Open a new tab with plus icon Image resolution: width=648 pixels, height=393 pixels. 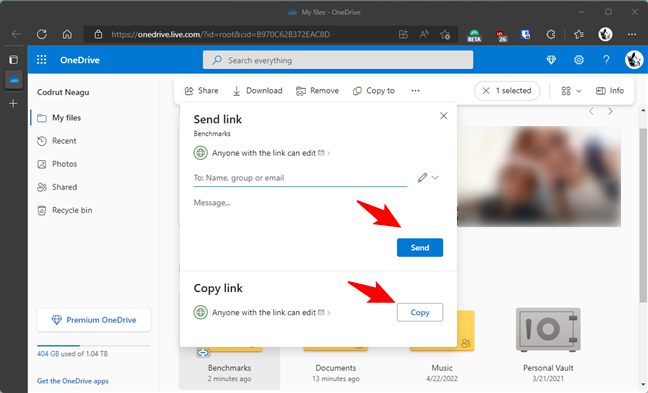click(13, 103)
